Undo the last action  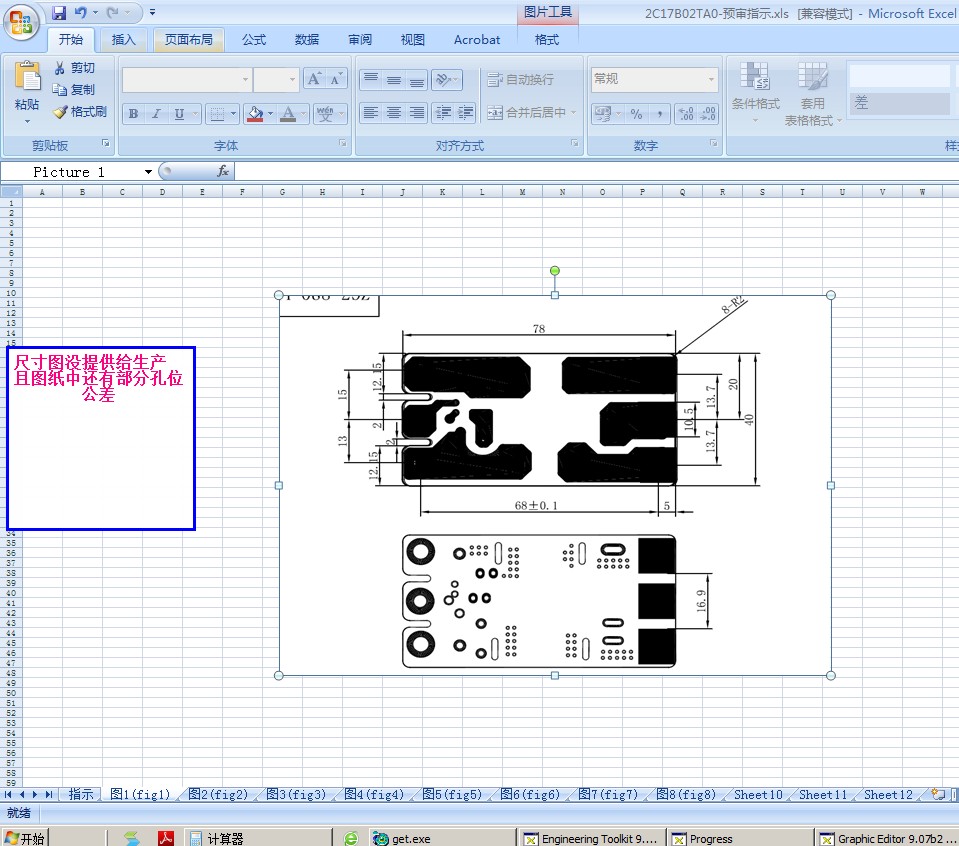(x=81, y=12)
